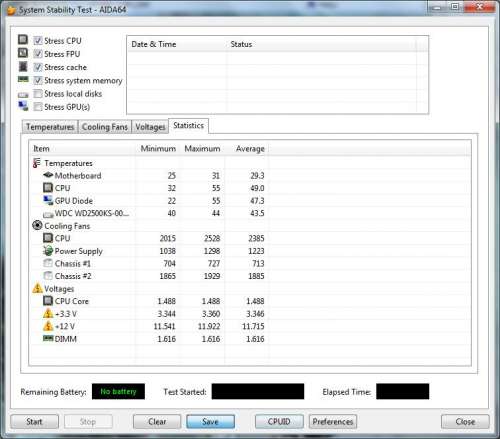
Task: Click the AIDA64 flame icon in title bar
Action: pyautogui.click(x=11, y=10)
